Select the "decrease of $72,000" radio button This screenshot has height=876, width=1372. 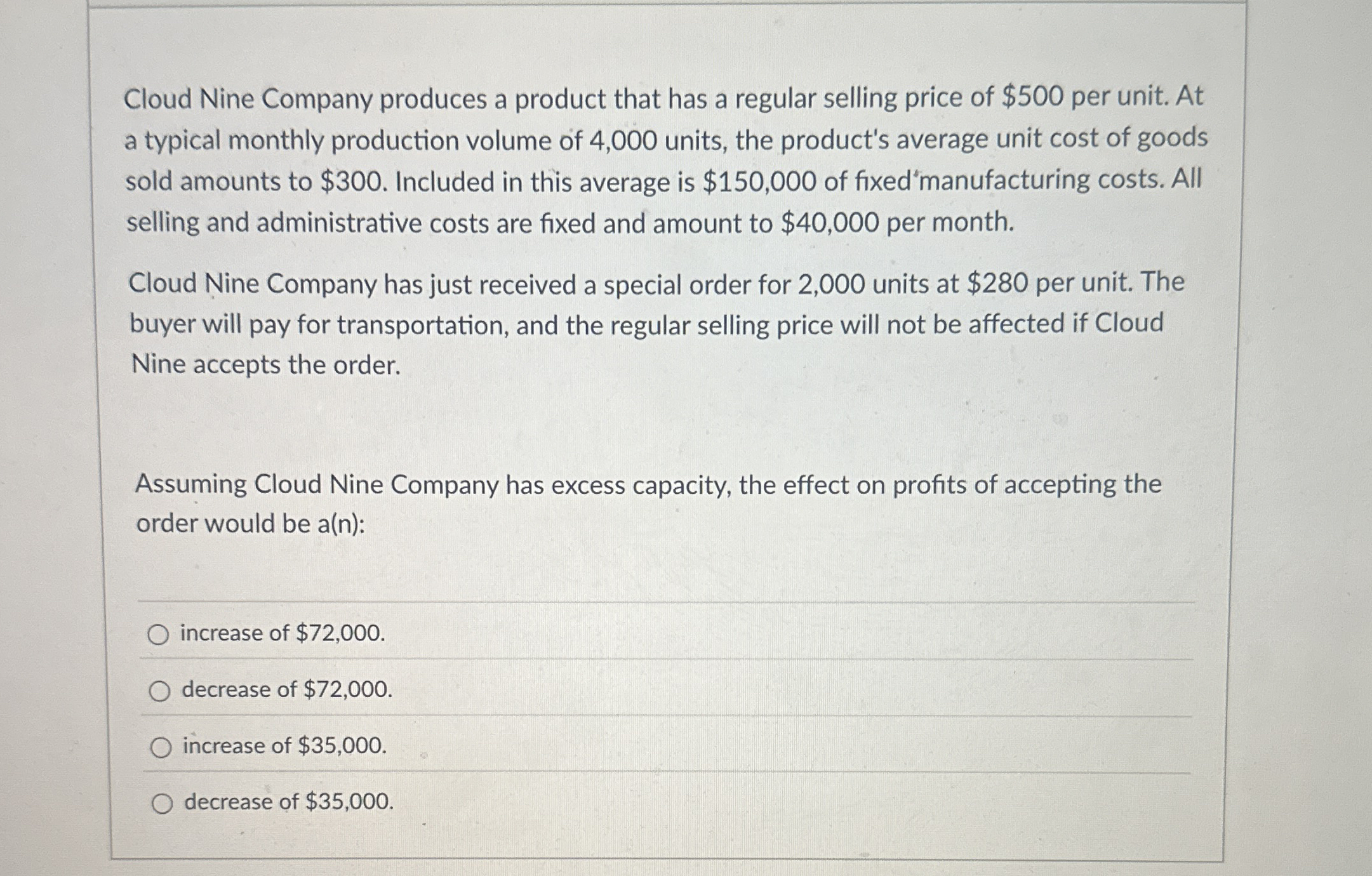(x=160, y=689)
